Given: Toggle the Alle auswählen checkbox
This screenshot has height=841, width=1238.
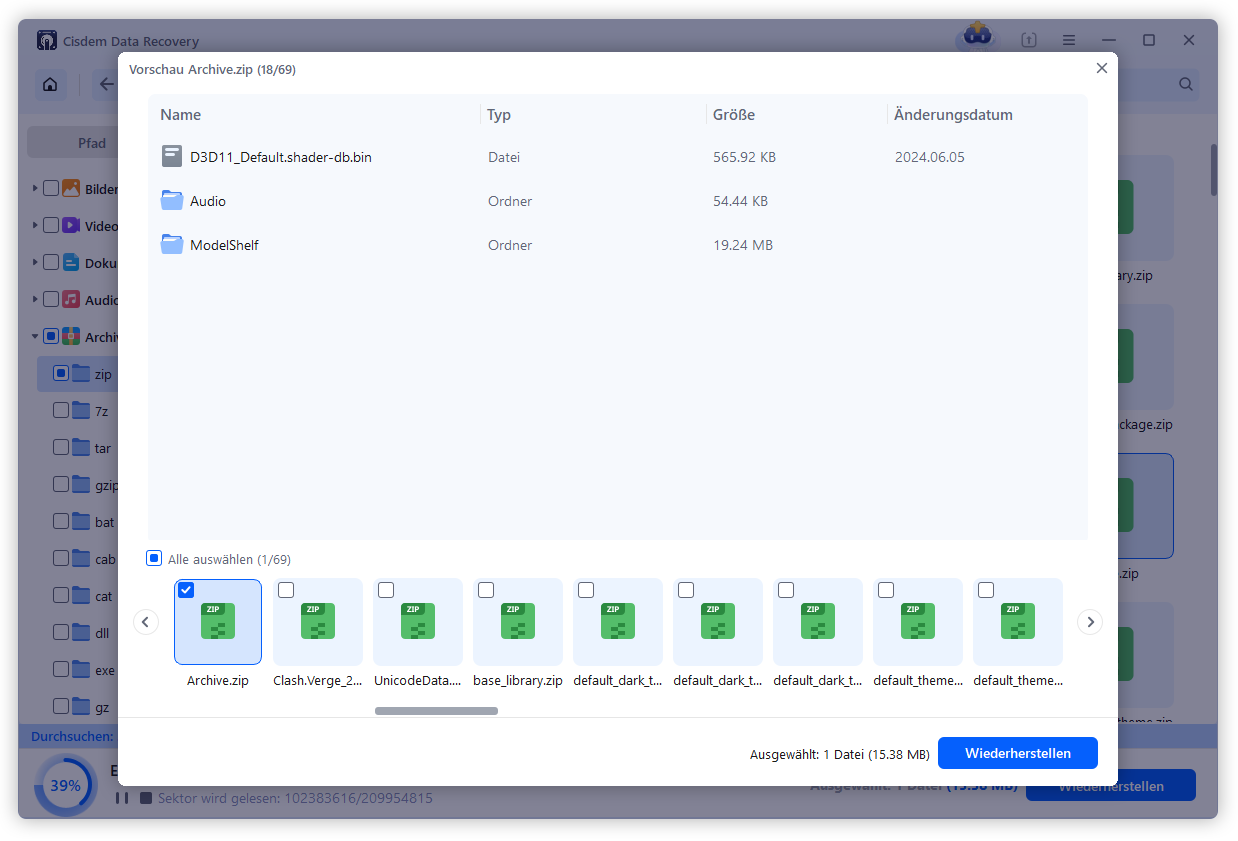Looking at the screenshot, I should point(153,558).
